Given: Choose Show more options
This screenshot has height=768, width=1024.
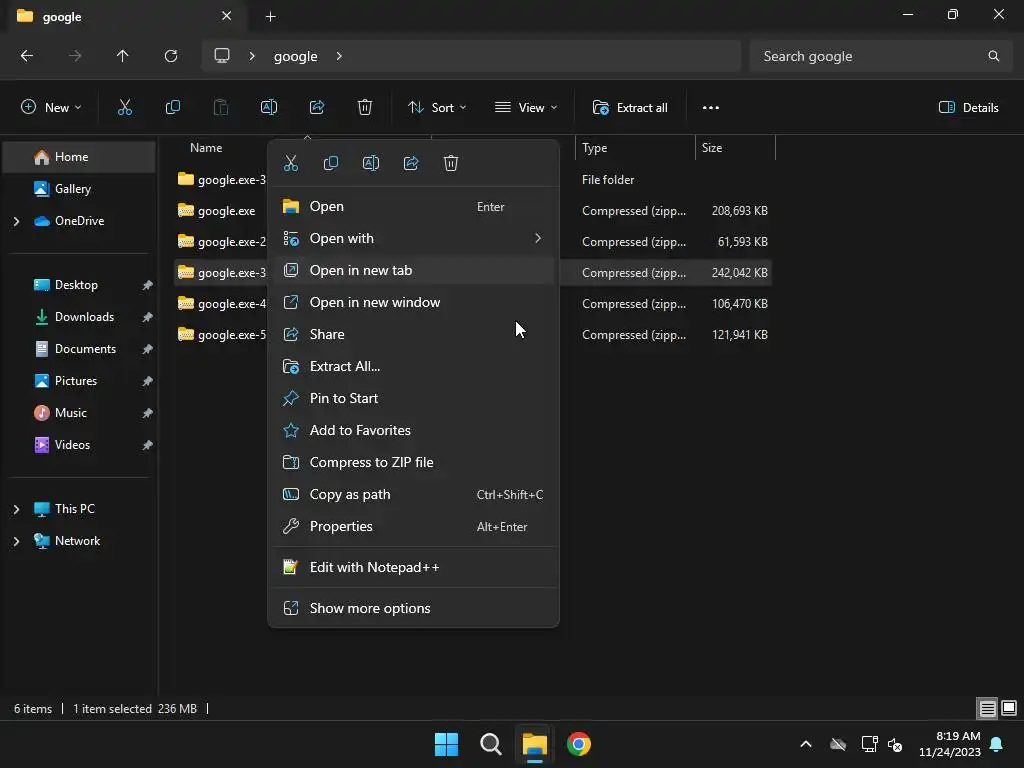Looking at the screenshot, I should 413,609.
